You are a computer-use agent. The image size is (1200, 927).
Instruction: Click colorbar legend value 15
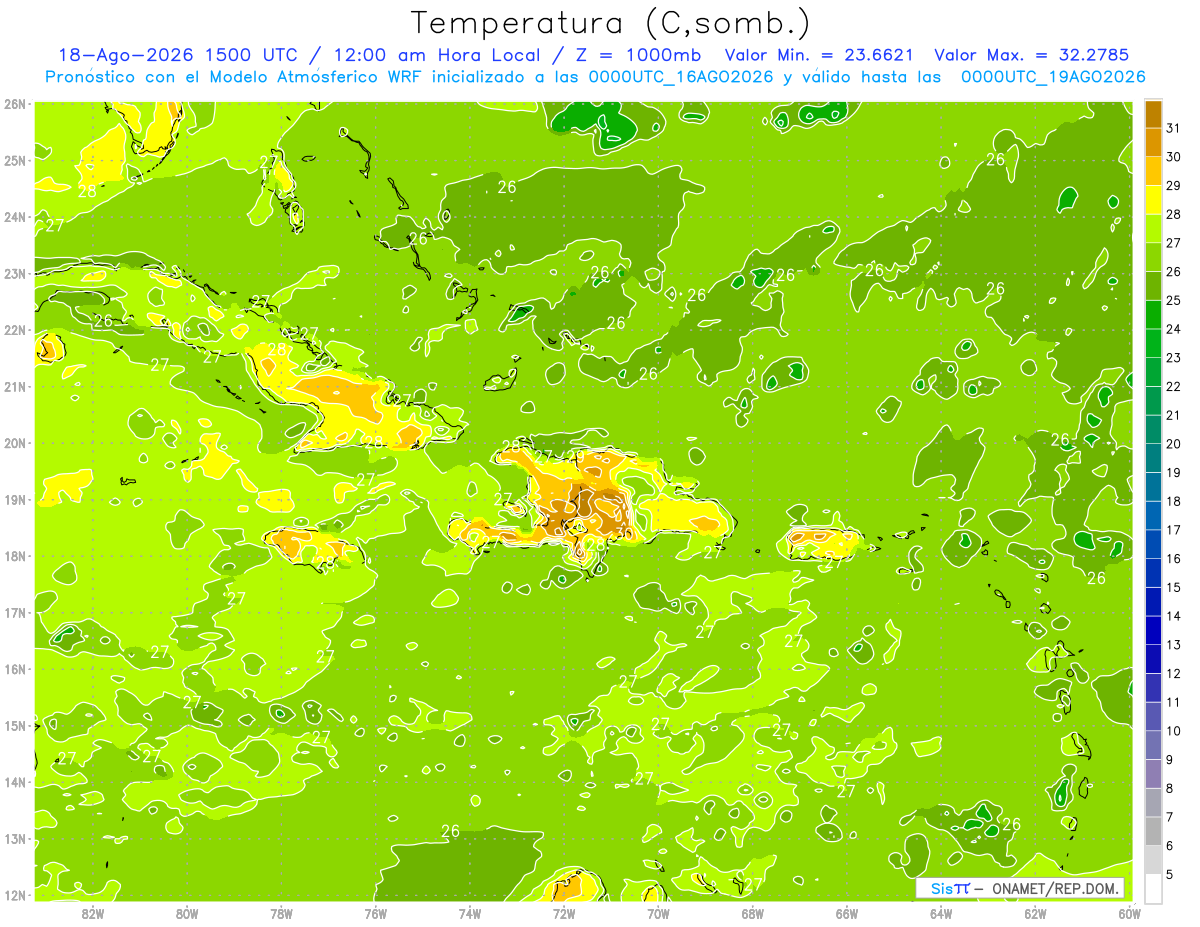point(1174,587)
